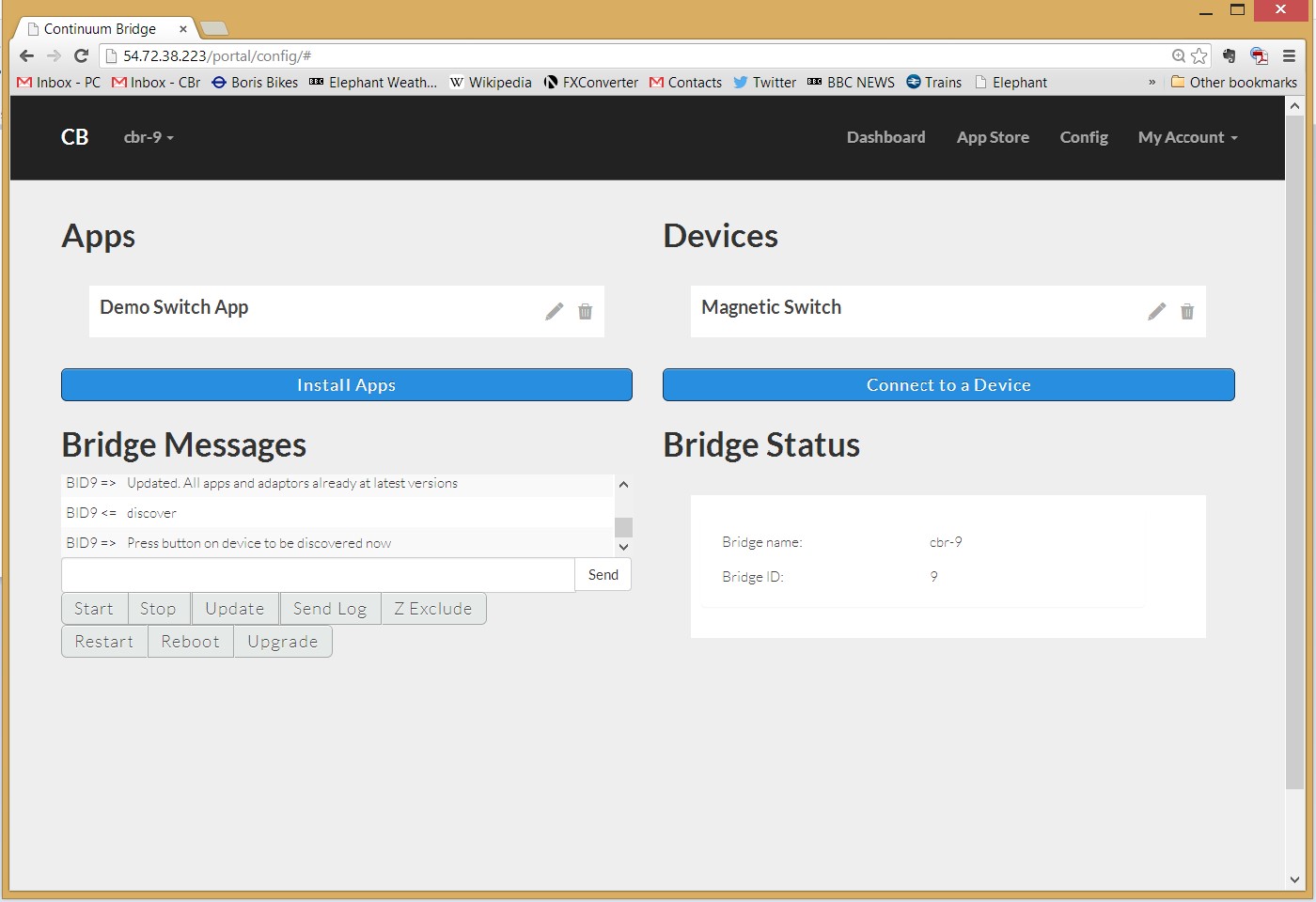
Task: Click the Magnetic Switch device name
Action: (x=771, y=307)
